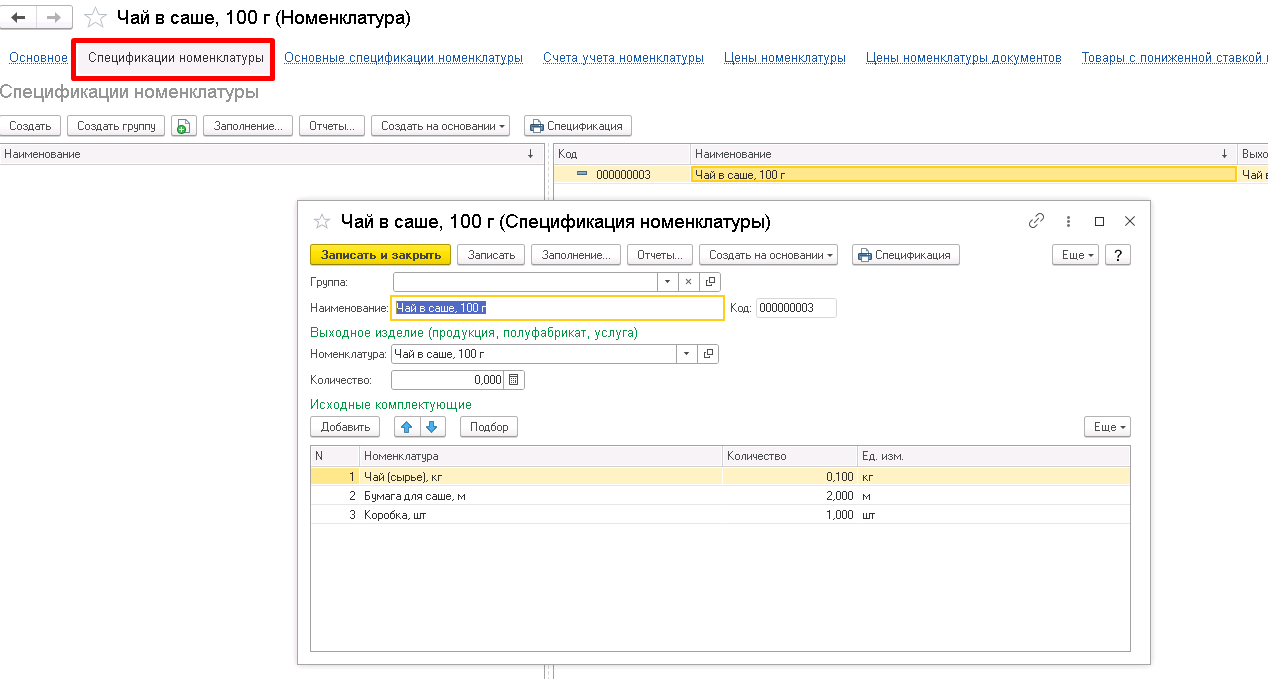Click the 'Подбор' button
This screenshot has height=679, width=1268.
(489, 427)
